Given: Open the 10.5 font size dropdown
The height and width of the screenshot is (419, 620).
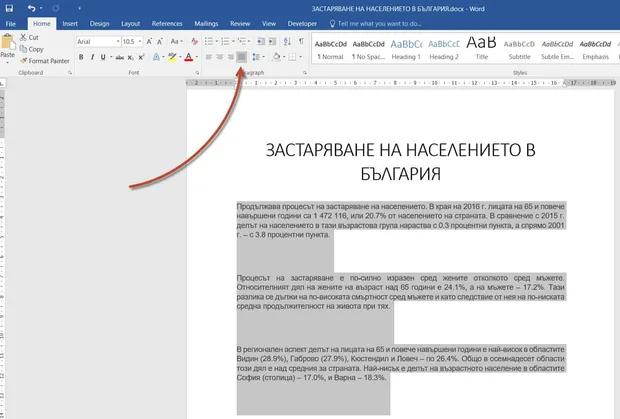Looking at the screenshot, I should click(x=140, y=41).
